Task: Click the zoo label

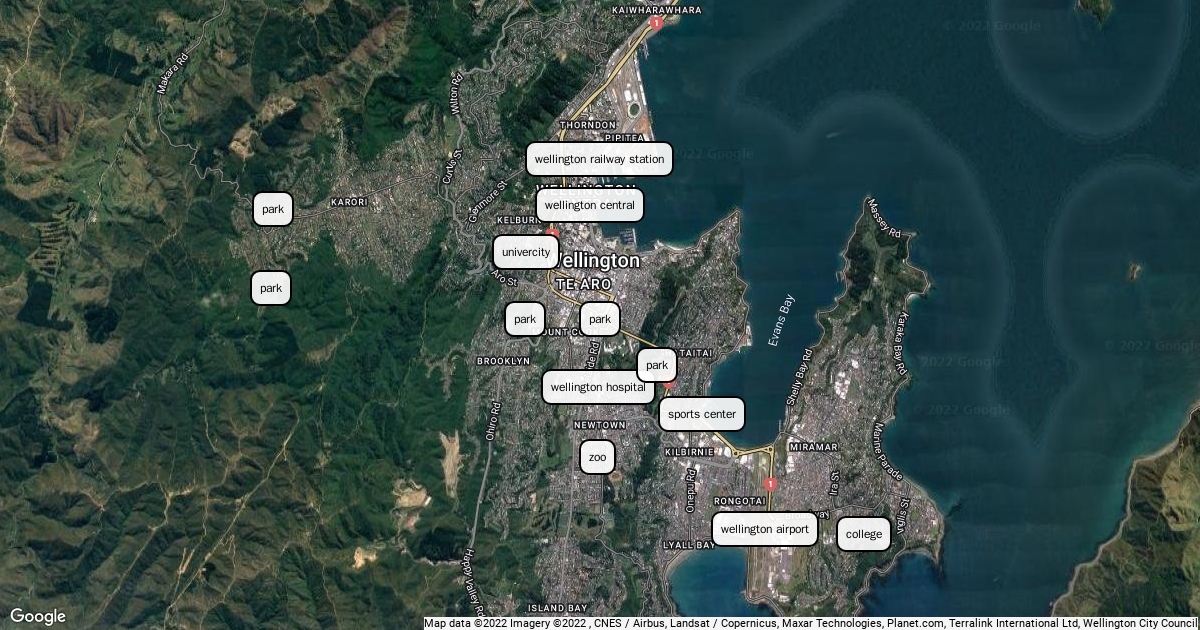Action: (x=597, y=457)
